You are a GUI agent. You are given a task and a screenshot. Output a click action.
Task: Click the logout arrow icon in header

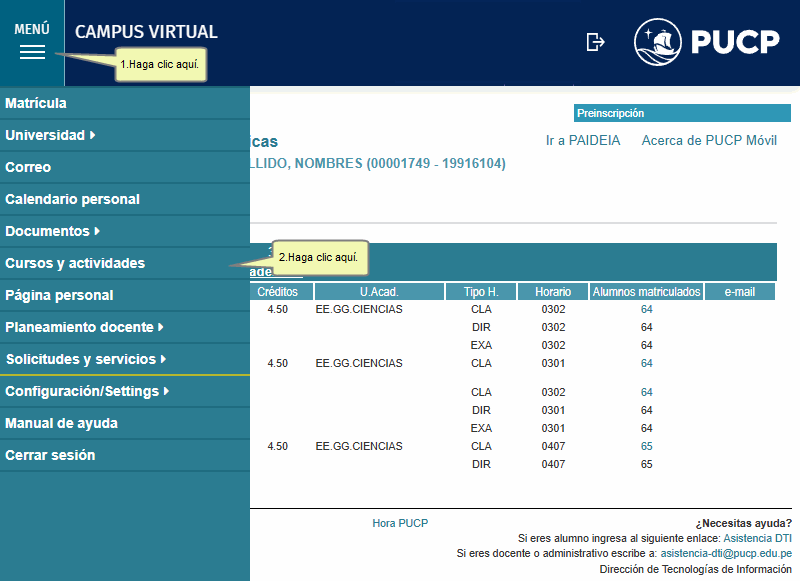coord(595,42)
